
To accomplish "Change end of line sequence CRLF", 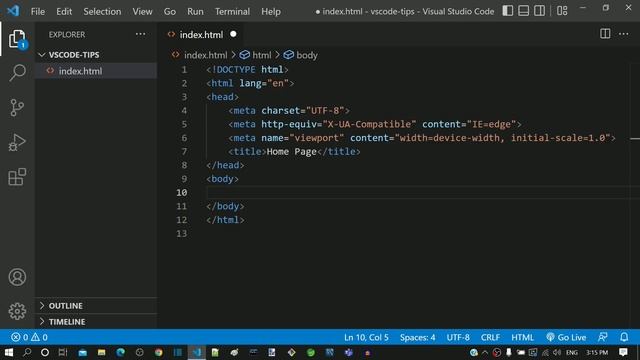I will pos(490,337).
